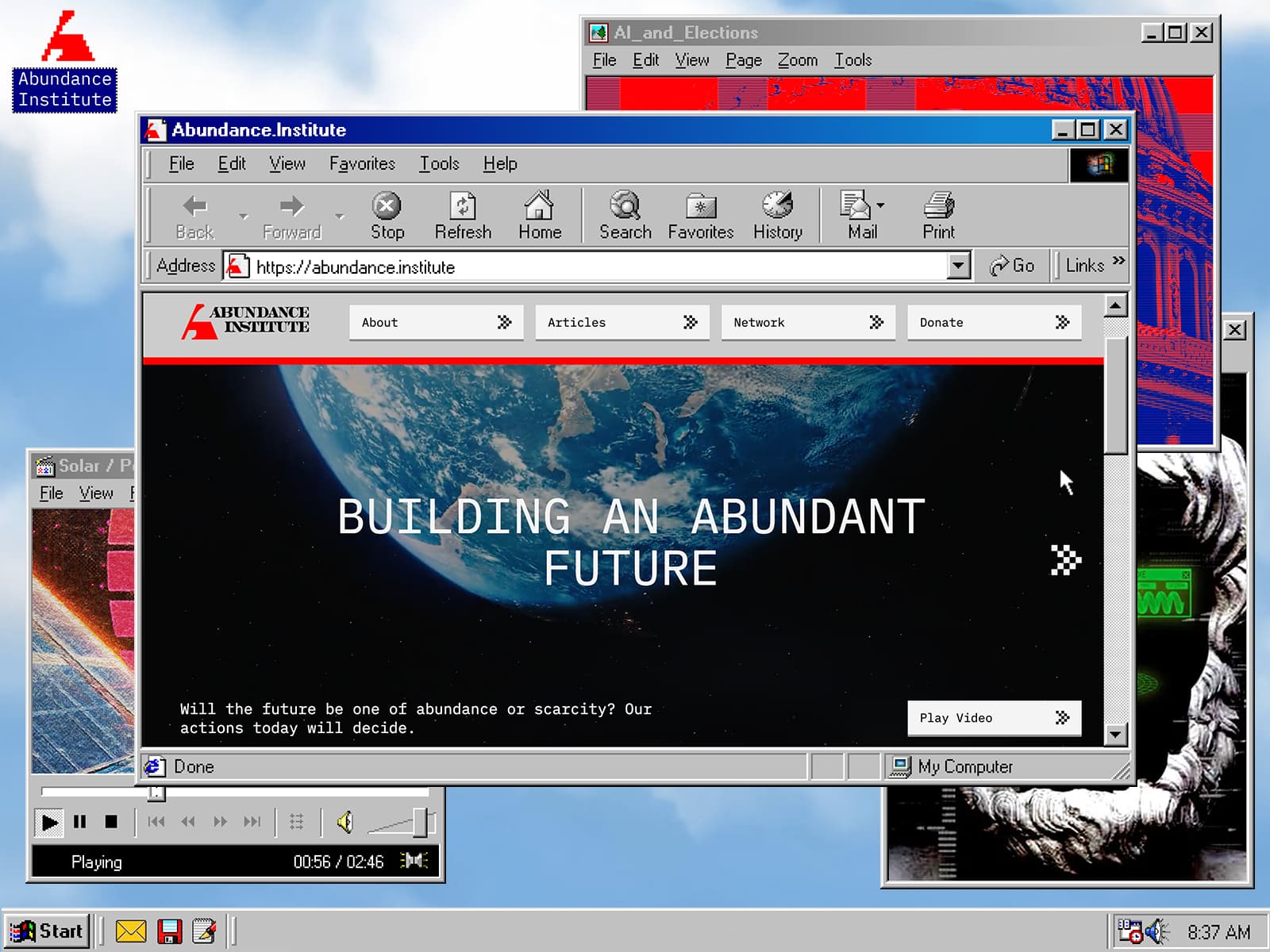1270x952 pixels.
Task: Click the Mail icon in the toolbar
Action: (x=857, y=209)
